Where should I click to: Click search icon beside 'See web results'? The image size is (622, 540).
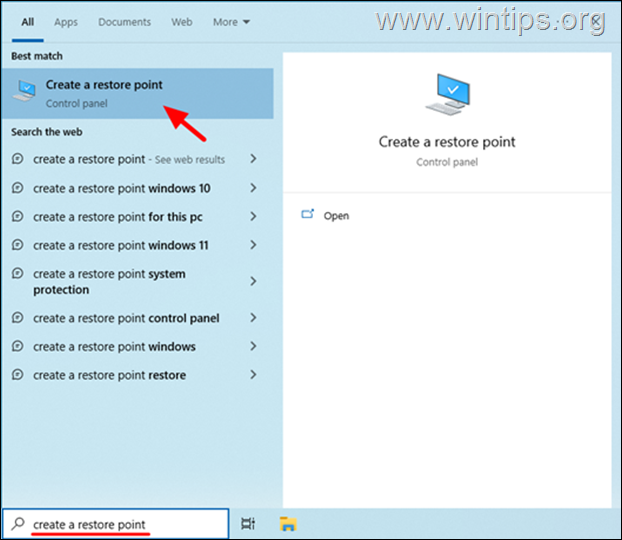(17, 158)
